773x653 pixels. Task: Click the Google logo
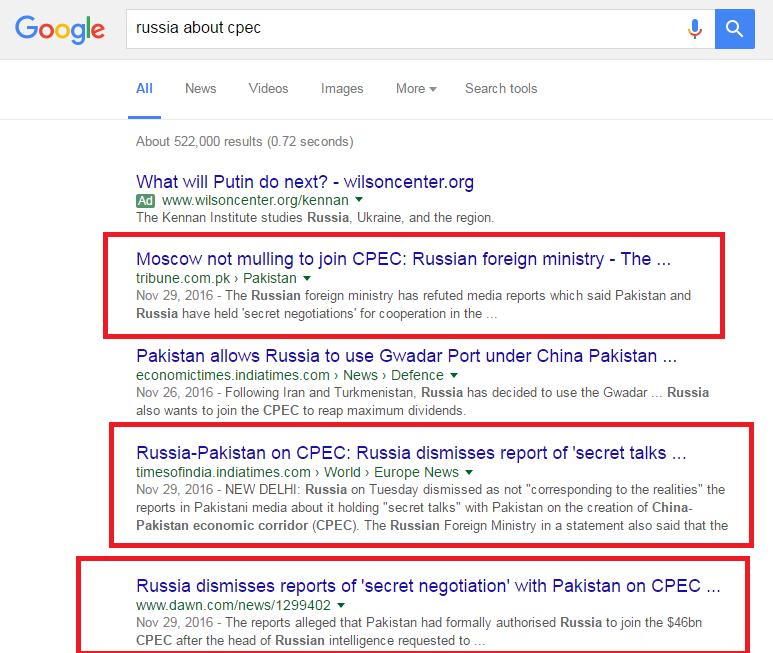tap(60, 30)
